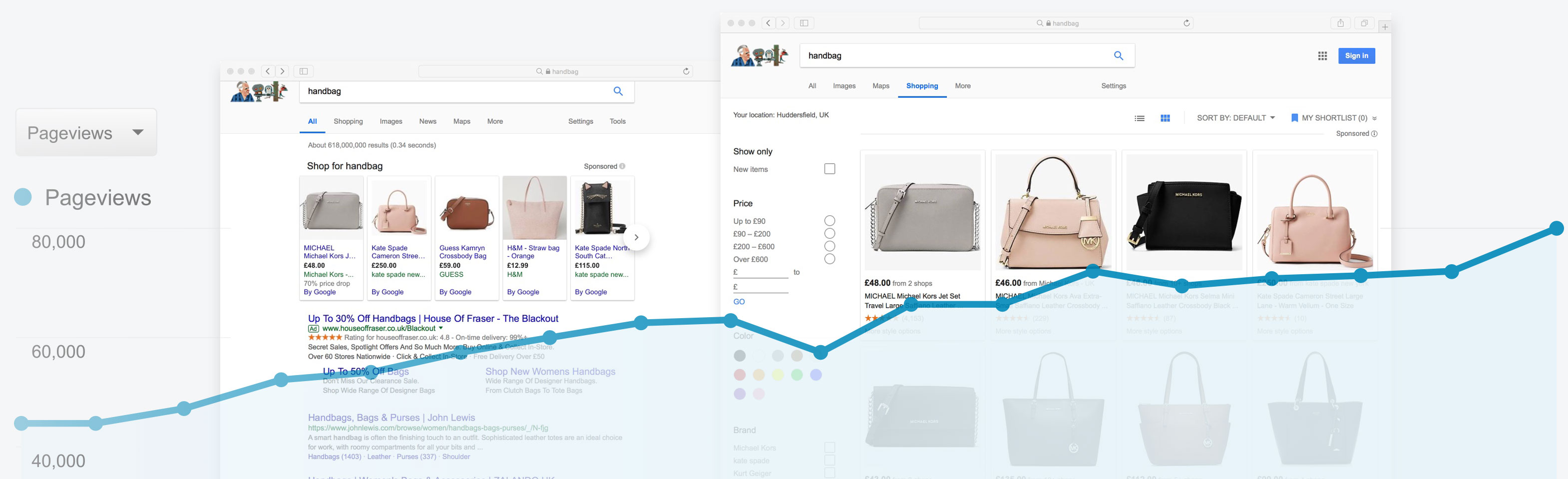Open grey Michael Kors Jet Set product image
This screenshot has height=479, width=1568.
[x=923, y=212]
